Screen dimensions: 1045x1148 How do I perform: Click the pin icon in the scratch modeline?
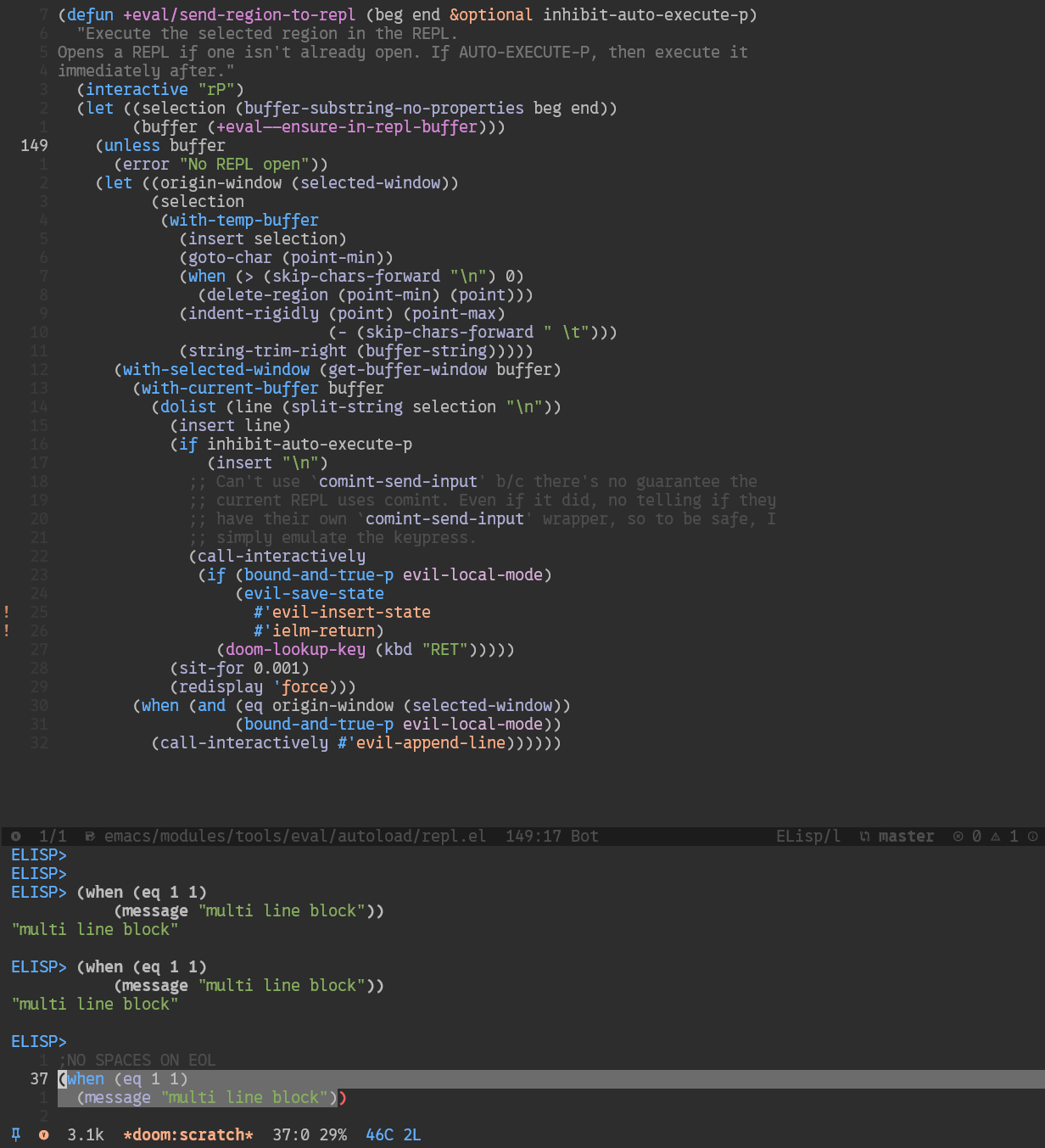[16, 1134]
